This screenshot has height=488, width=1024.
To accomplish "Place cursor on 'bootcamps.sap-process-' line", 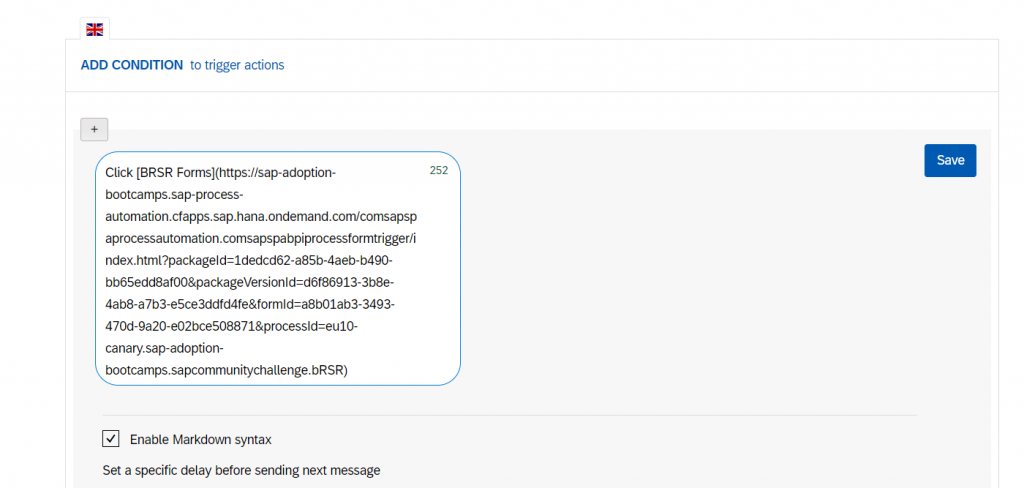I will tap(174, 195).
